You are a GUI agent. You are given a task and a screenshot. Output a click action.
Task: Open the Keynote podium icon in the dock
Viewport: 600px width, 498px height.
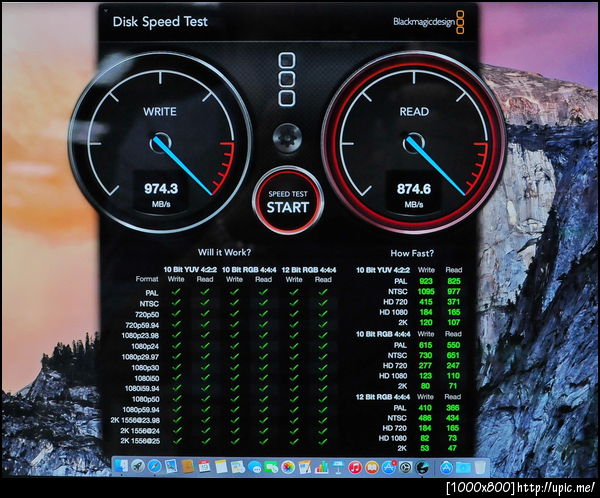(338, 467)
